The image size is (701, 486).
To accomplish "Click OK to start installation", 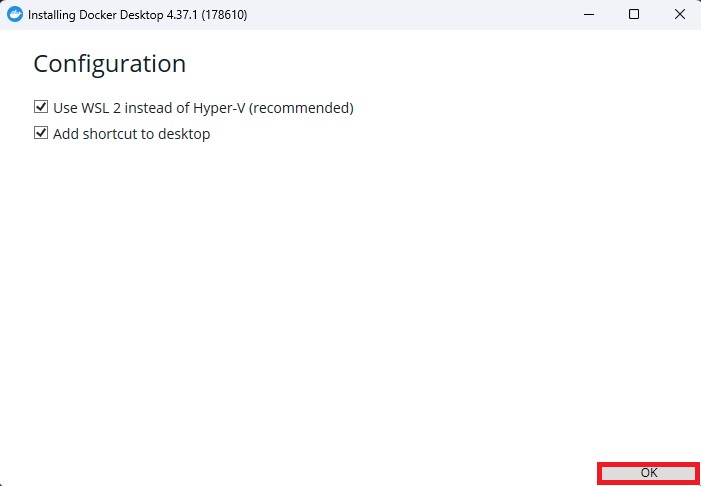I will [649, 473].
